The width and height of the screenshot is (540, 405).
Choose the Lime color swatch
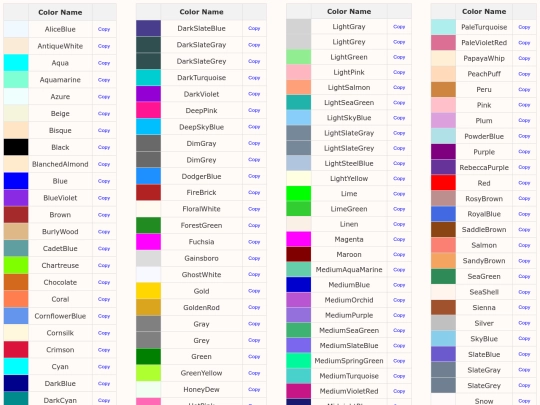pos(299,194)
